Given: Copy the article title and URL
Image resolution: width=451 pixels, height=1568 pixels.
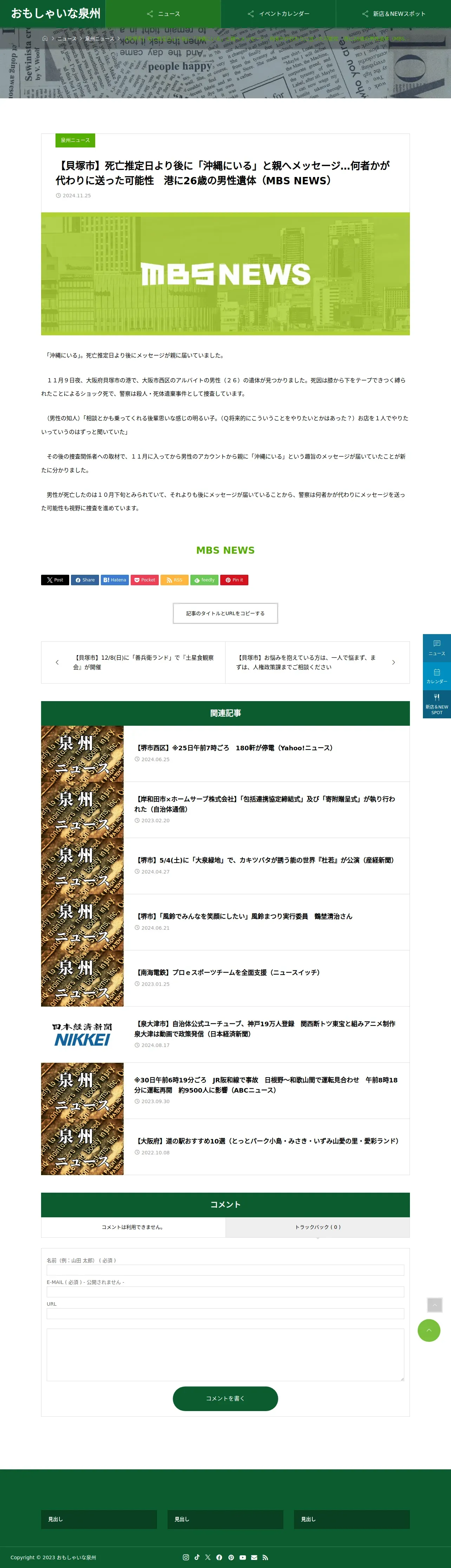Looking at the screenshot, I should (x=225, y=614).
